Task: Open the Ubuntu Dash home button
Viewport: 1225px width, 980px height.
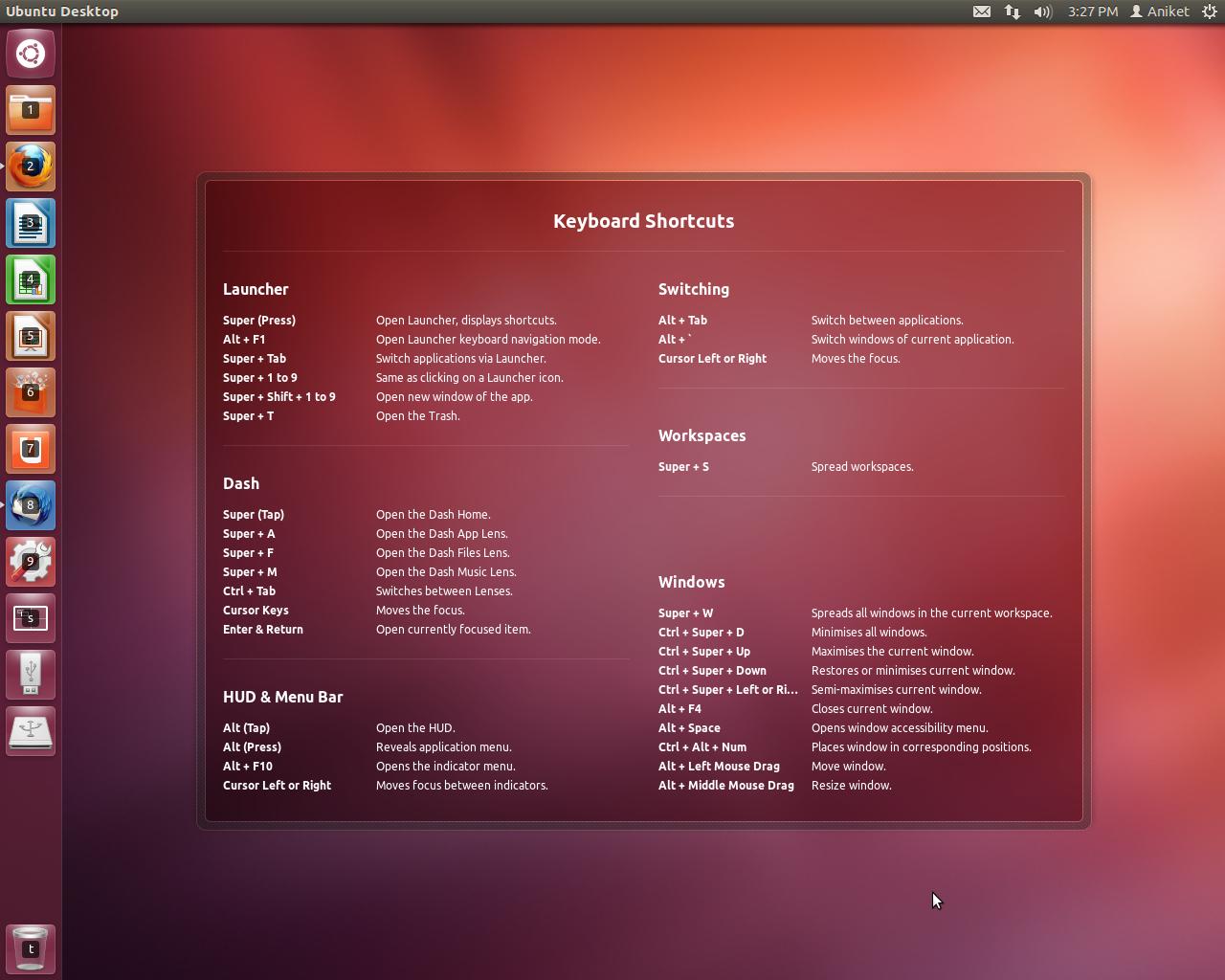Action: coord(31,54)
